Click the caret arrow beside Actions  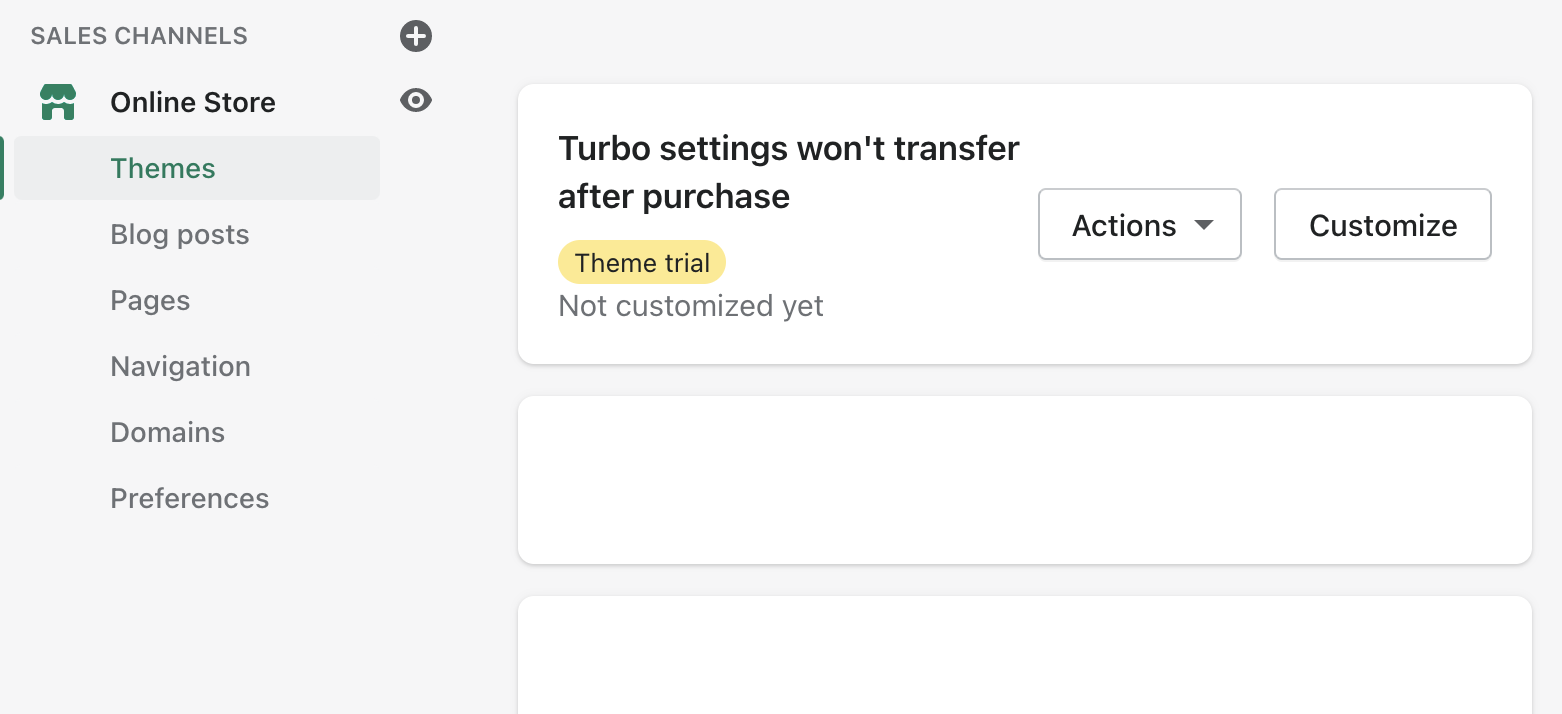(x=1204, y=225)
